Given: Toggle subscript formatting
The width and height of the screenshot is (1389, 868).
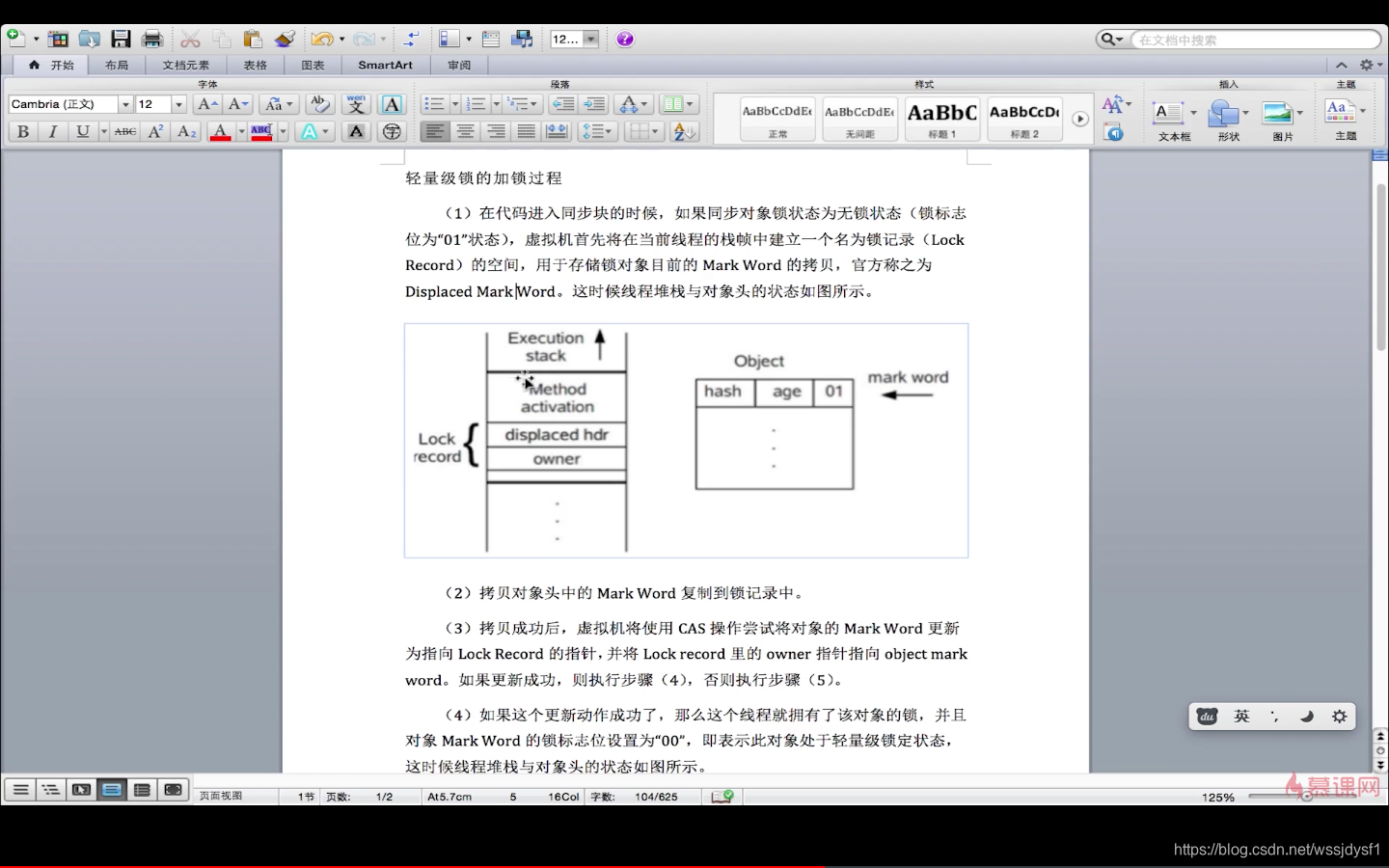Looking at the screenshot, I should pyautogui.click(x=186, y=131).
